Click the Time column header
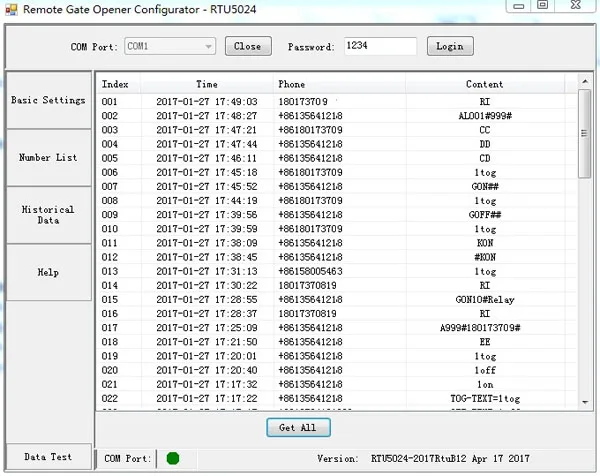The width and height of the screenshot is (600, 476). [207, 84]
